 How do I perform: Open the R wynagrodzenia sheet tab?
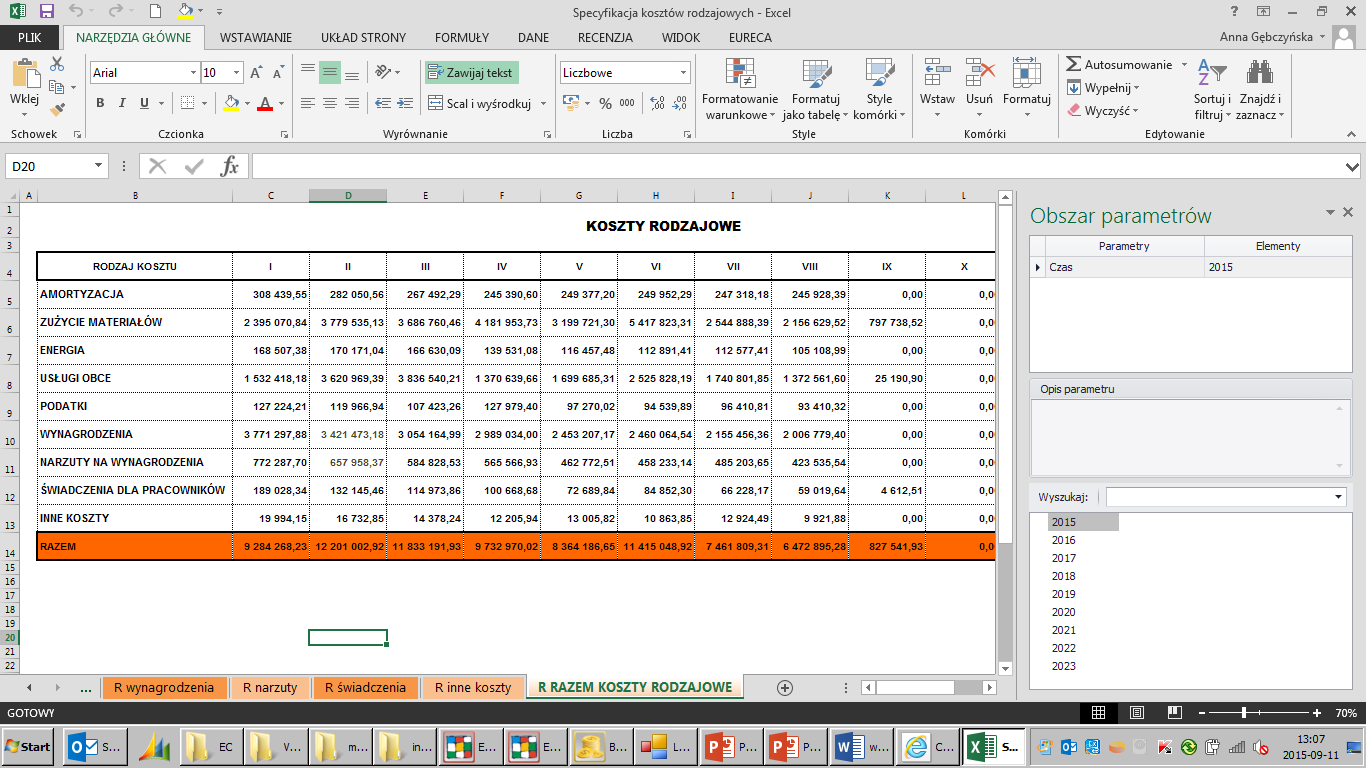164,688
